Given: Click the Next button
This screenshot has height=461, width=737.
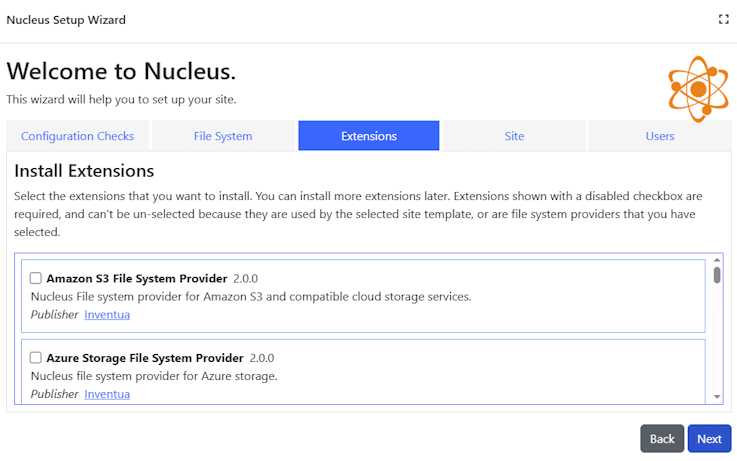Looking at the screenshot, I should [709, 439].
